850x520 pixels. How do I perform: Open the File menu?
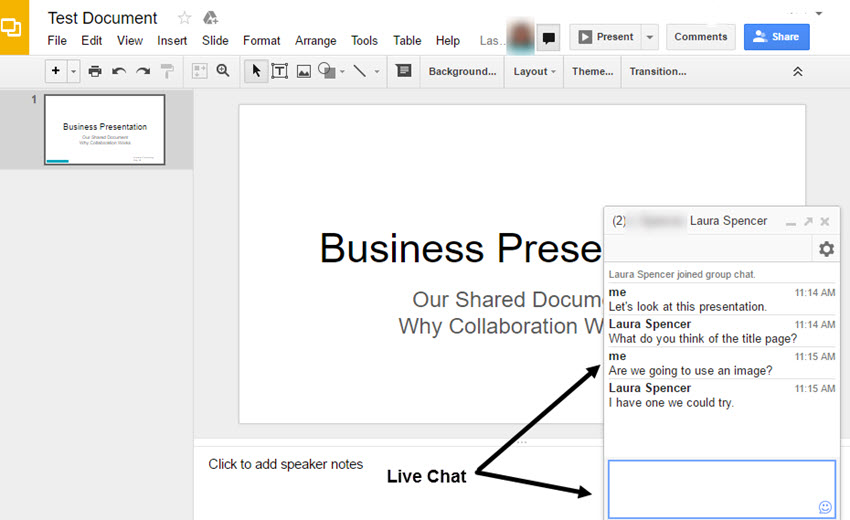pyautogui.click(x=57, y=41)
